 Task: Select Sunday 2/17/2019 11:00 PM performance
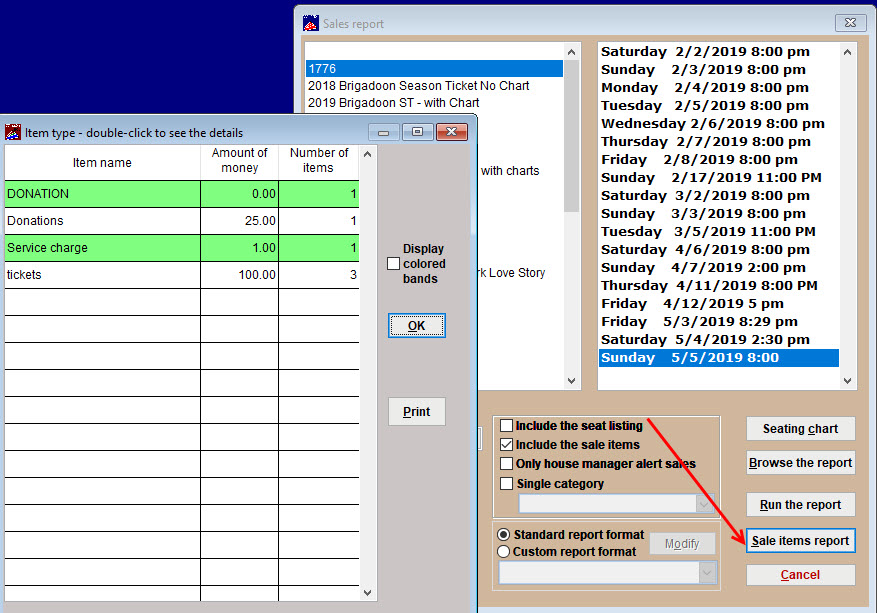[x=719, y=177]
